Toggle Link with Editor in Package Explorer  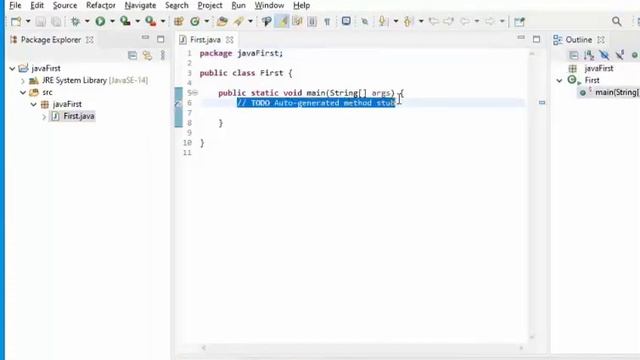tap(147, 55)
